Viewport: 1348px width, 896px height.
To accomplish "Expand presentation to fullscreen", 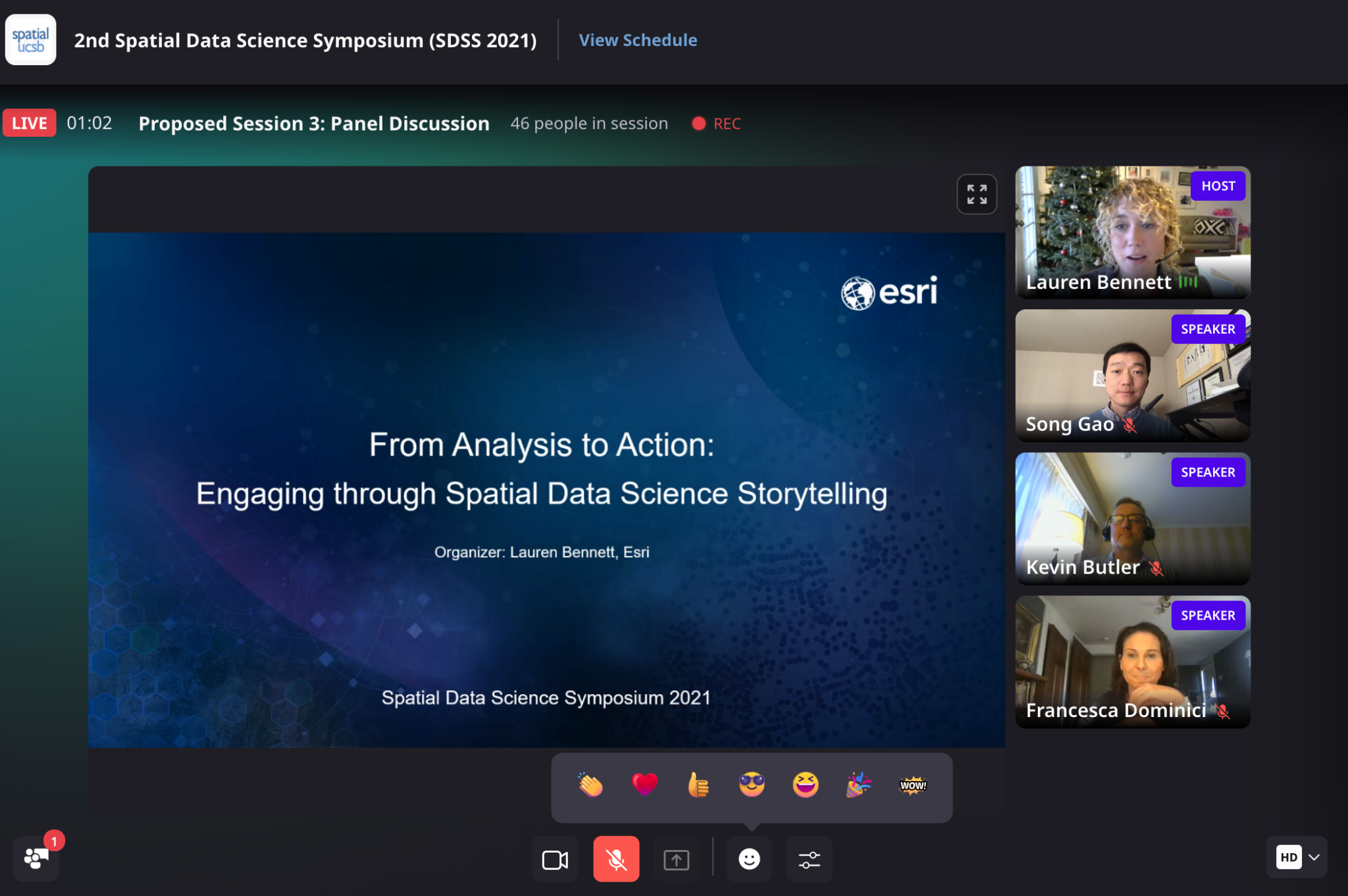I will pos(976,194).
